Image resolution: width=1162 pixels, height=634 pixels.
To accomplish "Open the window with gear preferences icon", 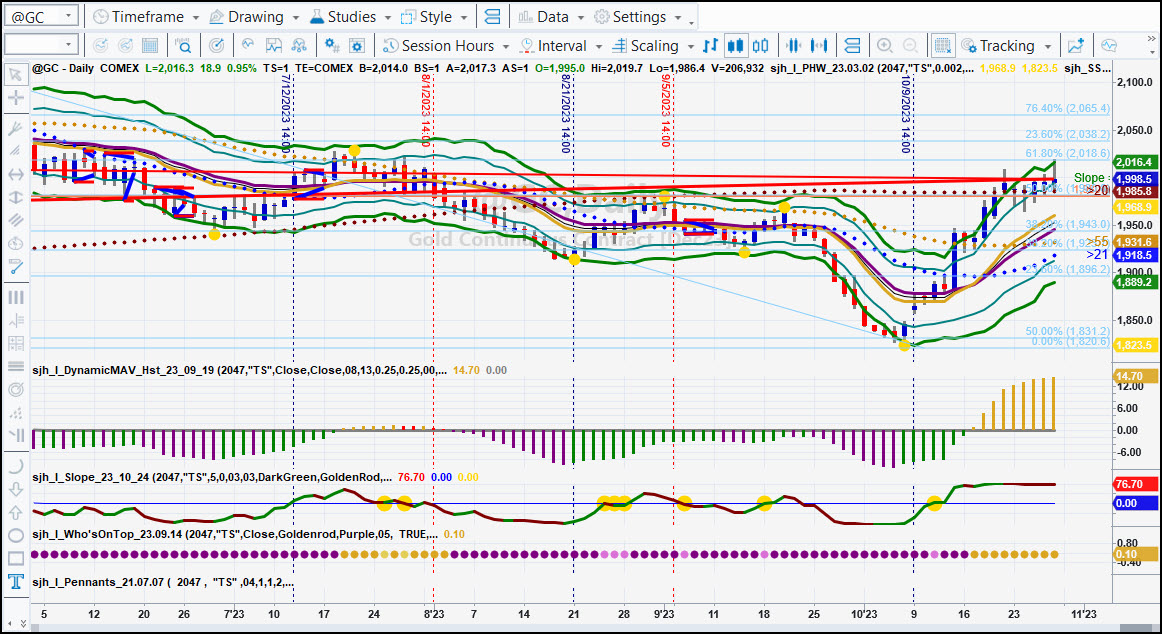I will pyautogui.click(x=357, y=46).
